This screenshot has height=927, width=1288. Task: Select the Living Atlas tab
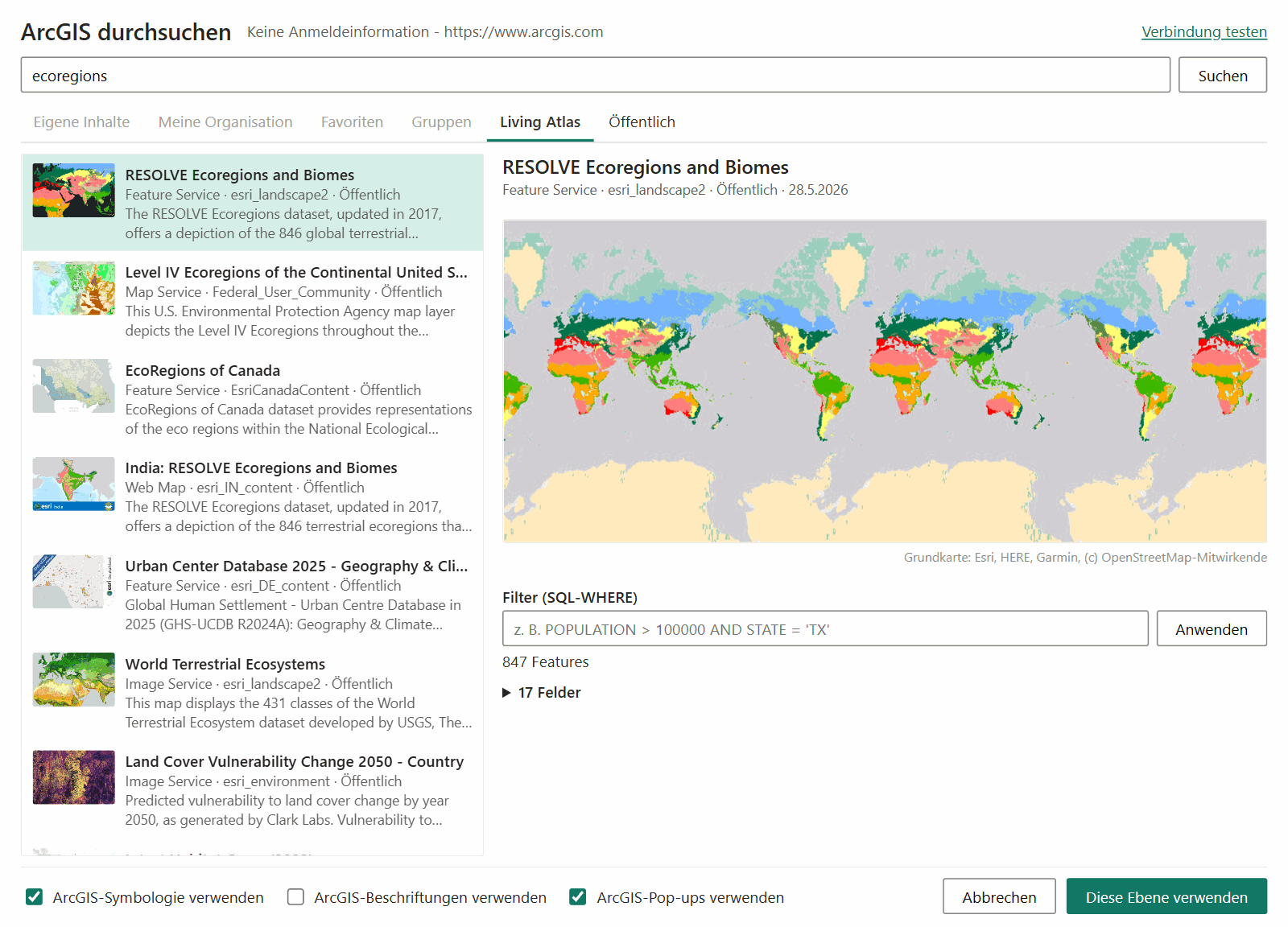pos(540,122)
